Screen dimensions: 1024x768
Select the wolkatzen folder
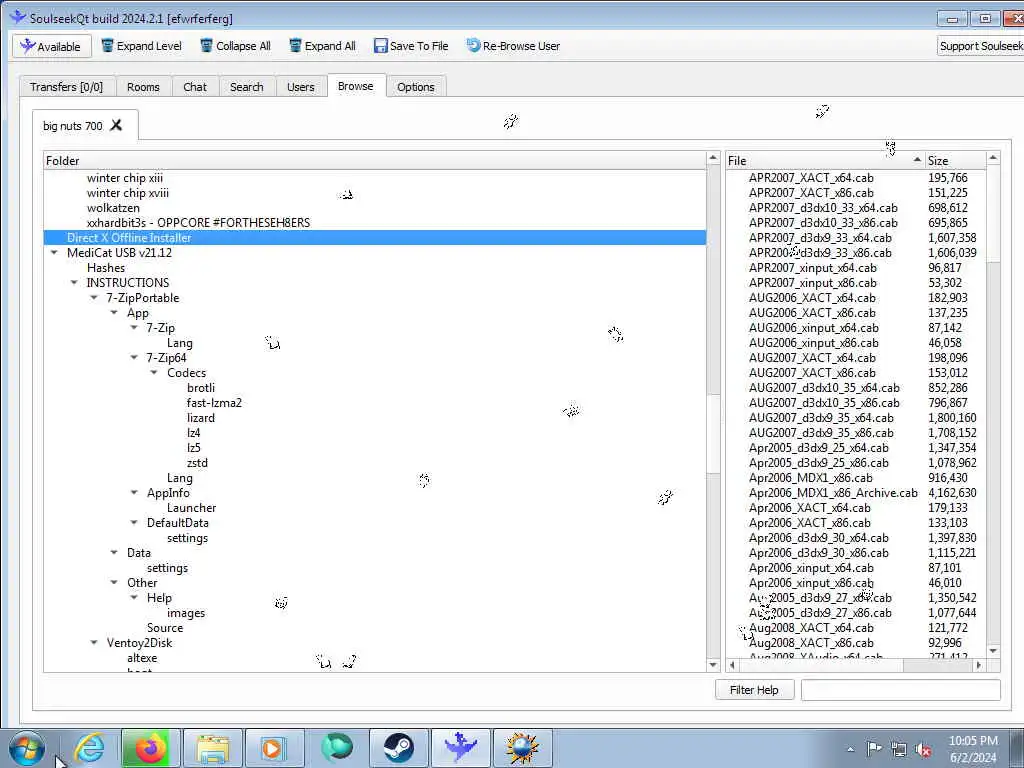point(113,208)
